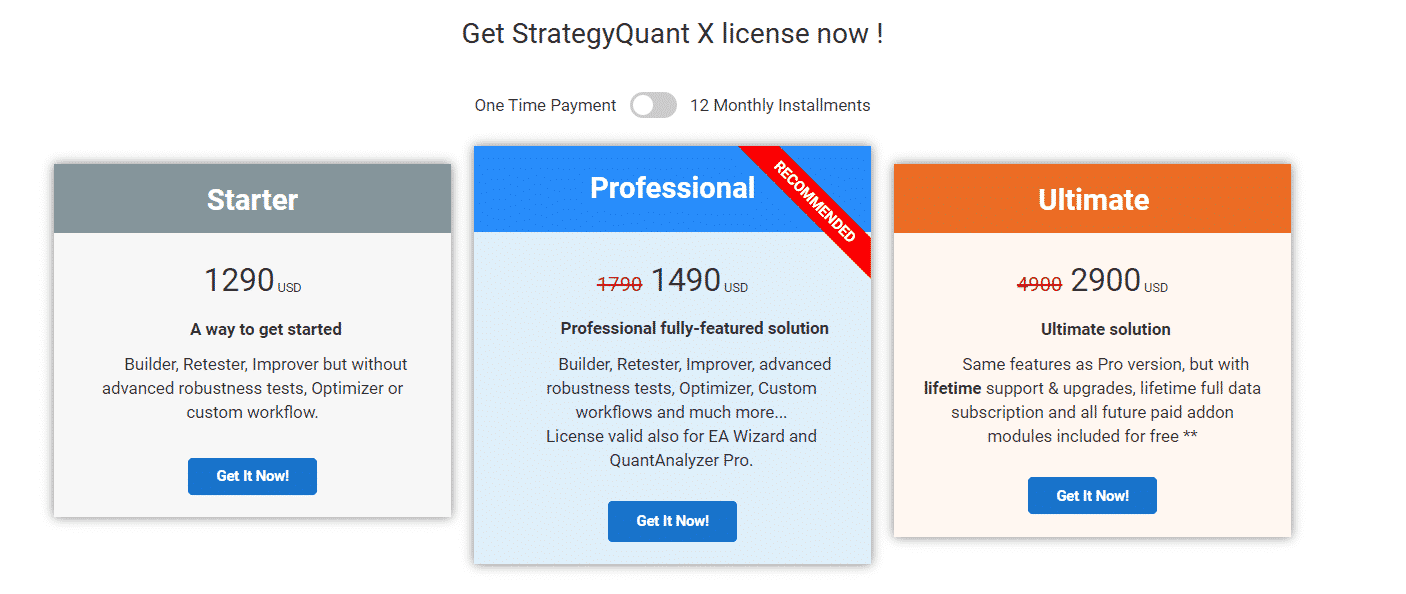This screenshot has width=1406, height=594.
Task: Click the bold 'lifetime' word in Ultimate description
Action: click(952, 388)
